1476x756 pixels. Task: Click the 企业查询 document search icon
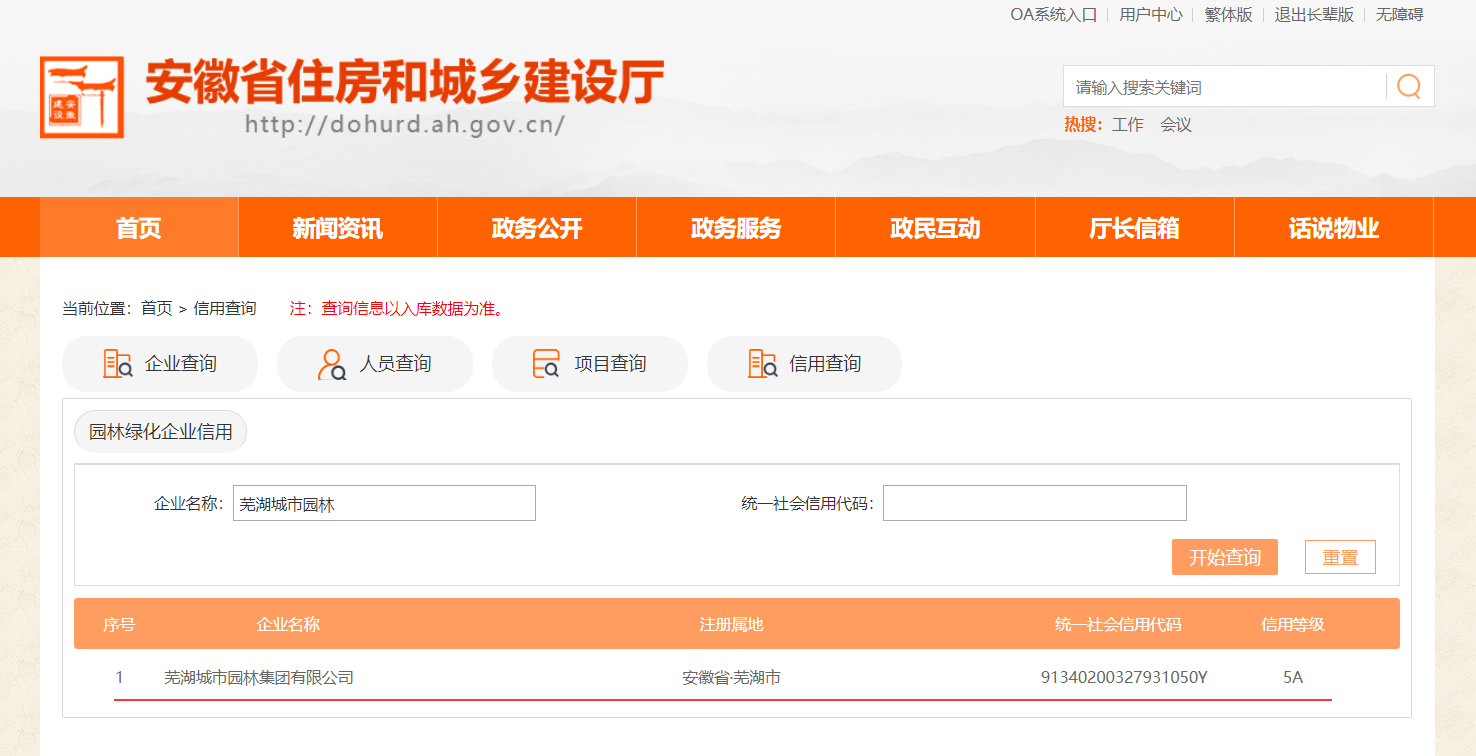pyautogui.click(x=118, y=364)
